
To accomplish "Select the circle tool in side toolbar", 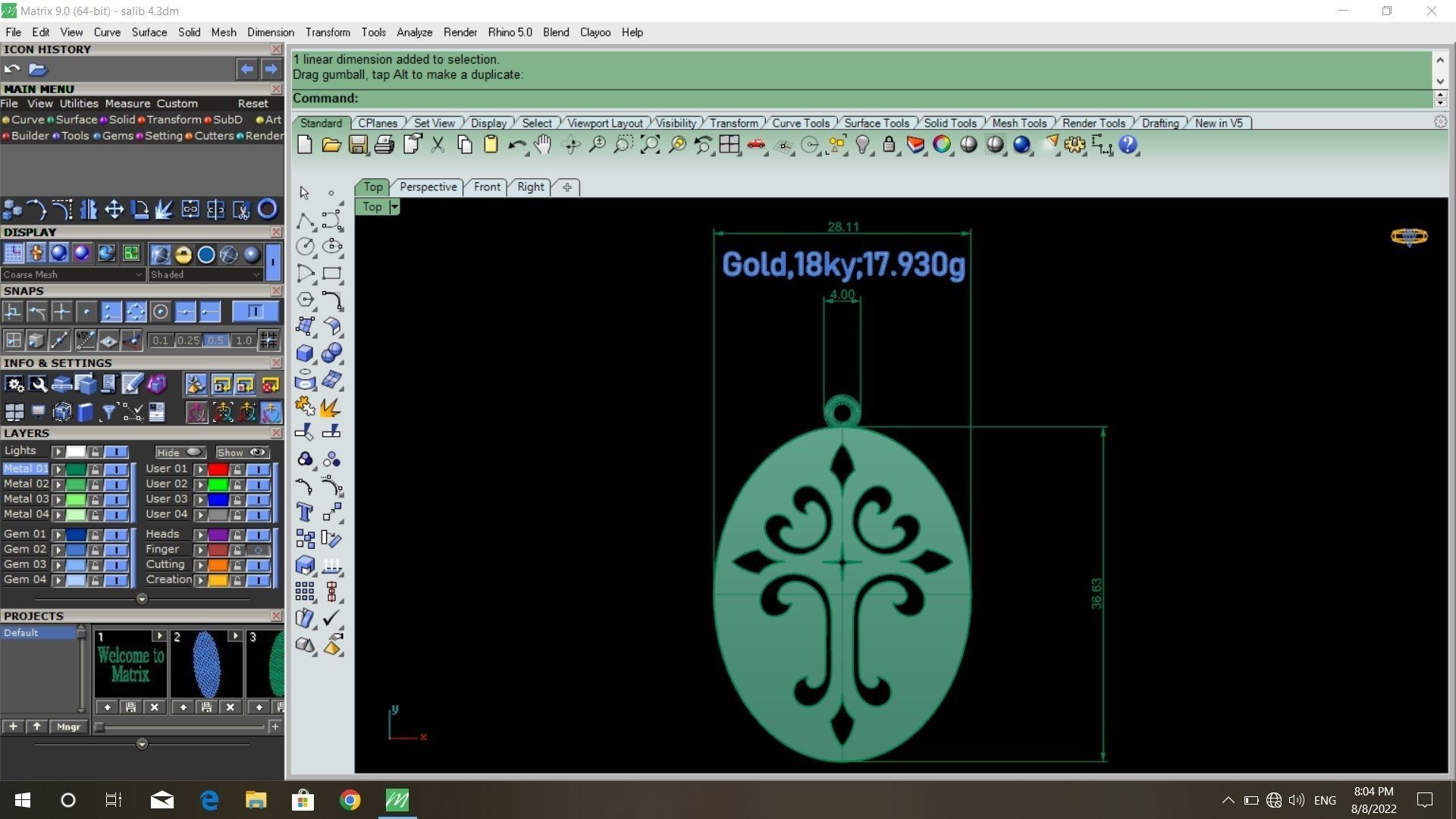I will point(305,246).
